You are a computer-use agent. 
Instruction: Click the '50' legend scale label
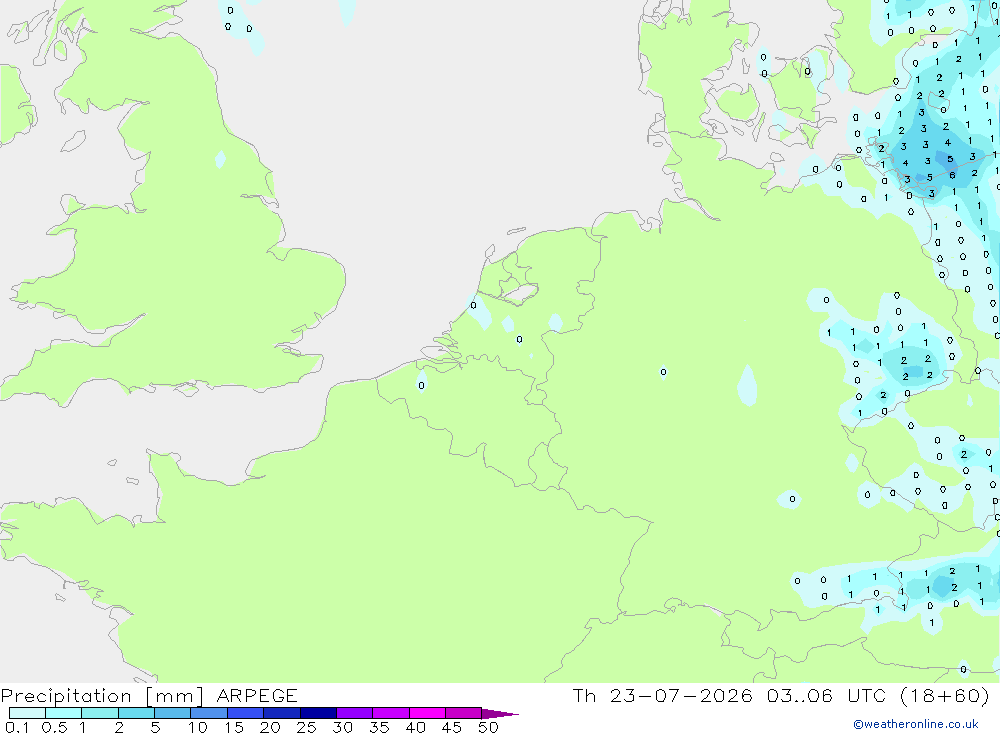point(488,727)
